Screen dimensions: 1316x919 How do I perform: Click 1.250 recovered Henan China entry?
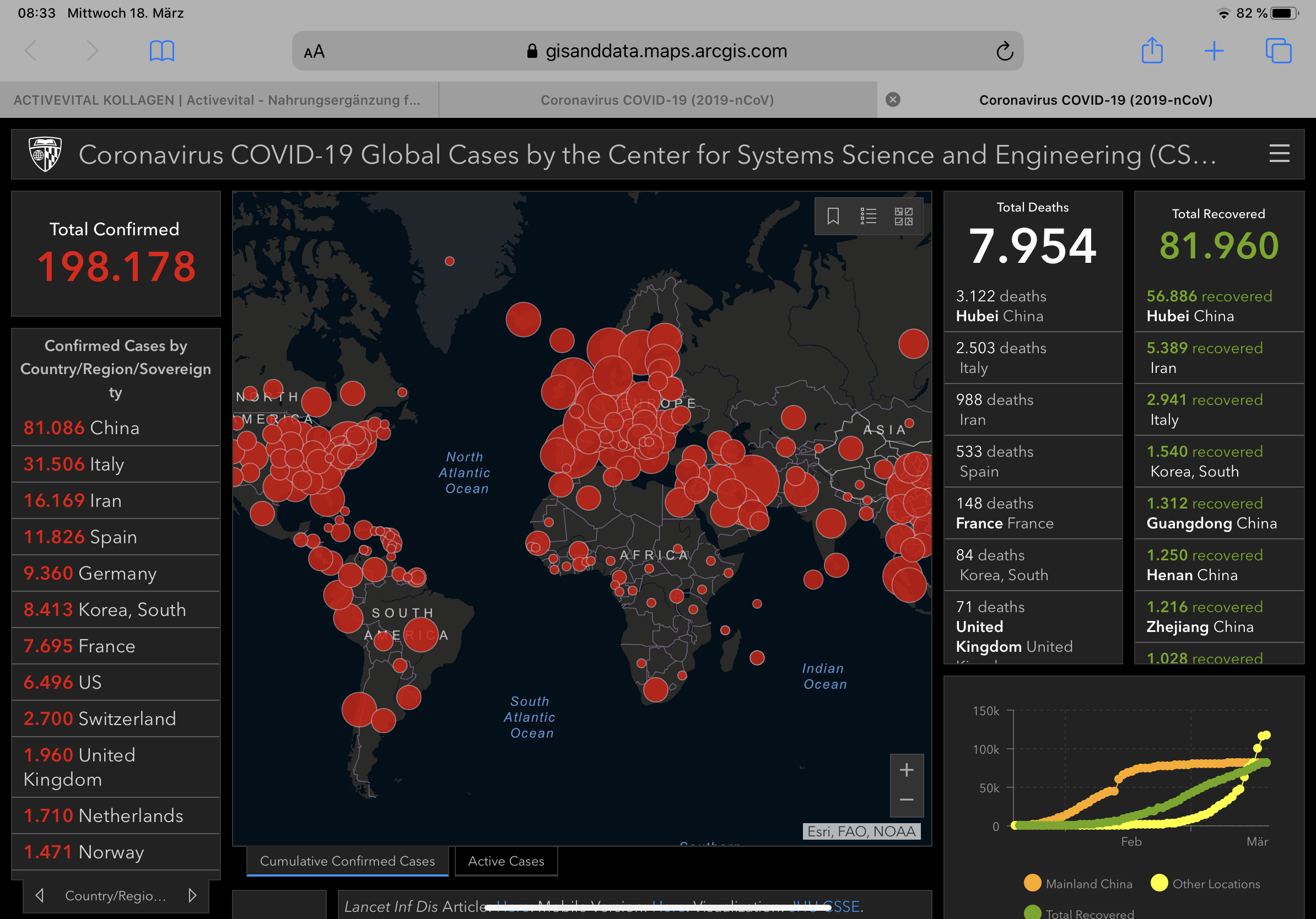coord(1219,565)
